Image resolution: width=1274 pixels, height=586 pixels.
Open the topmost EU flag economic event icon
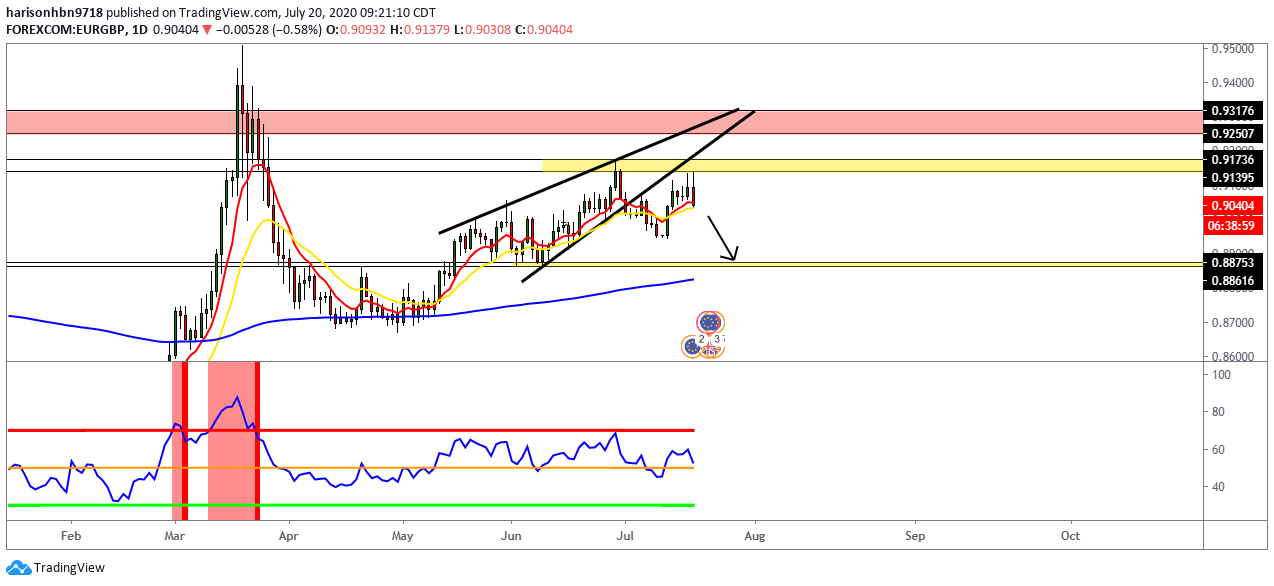(x=710, y=323)
